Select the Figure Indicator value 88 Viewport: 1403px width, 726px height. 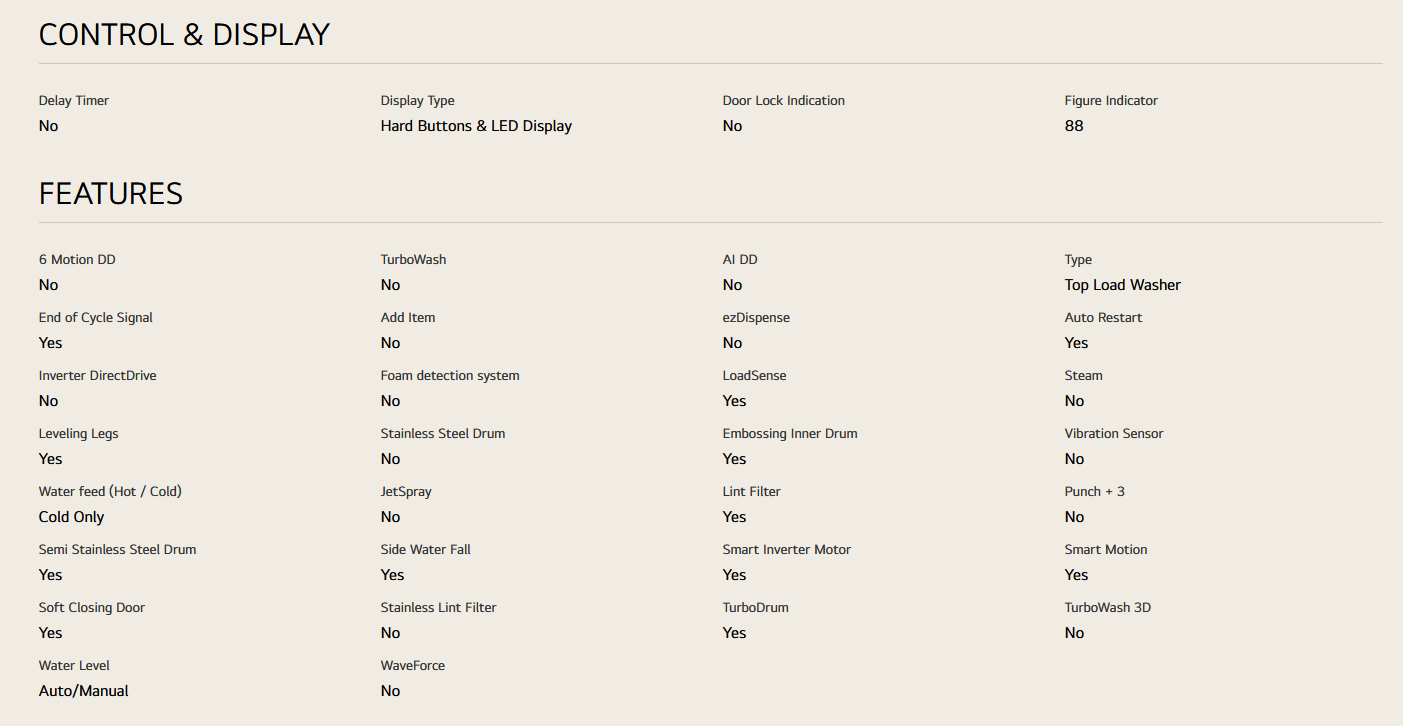[1074, 126]
